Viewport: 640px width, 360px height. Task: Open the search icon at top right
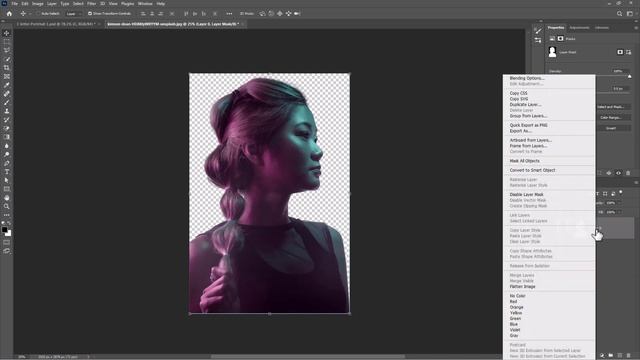(619, 13)
